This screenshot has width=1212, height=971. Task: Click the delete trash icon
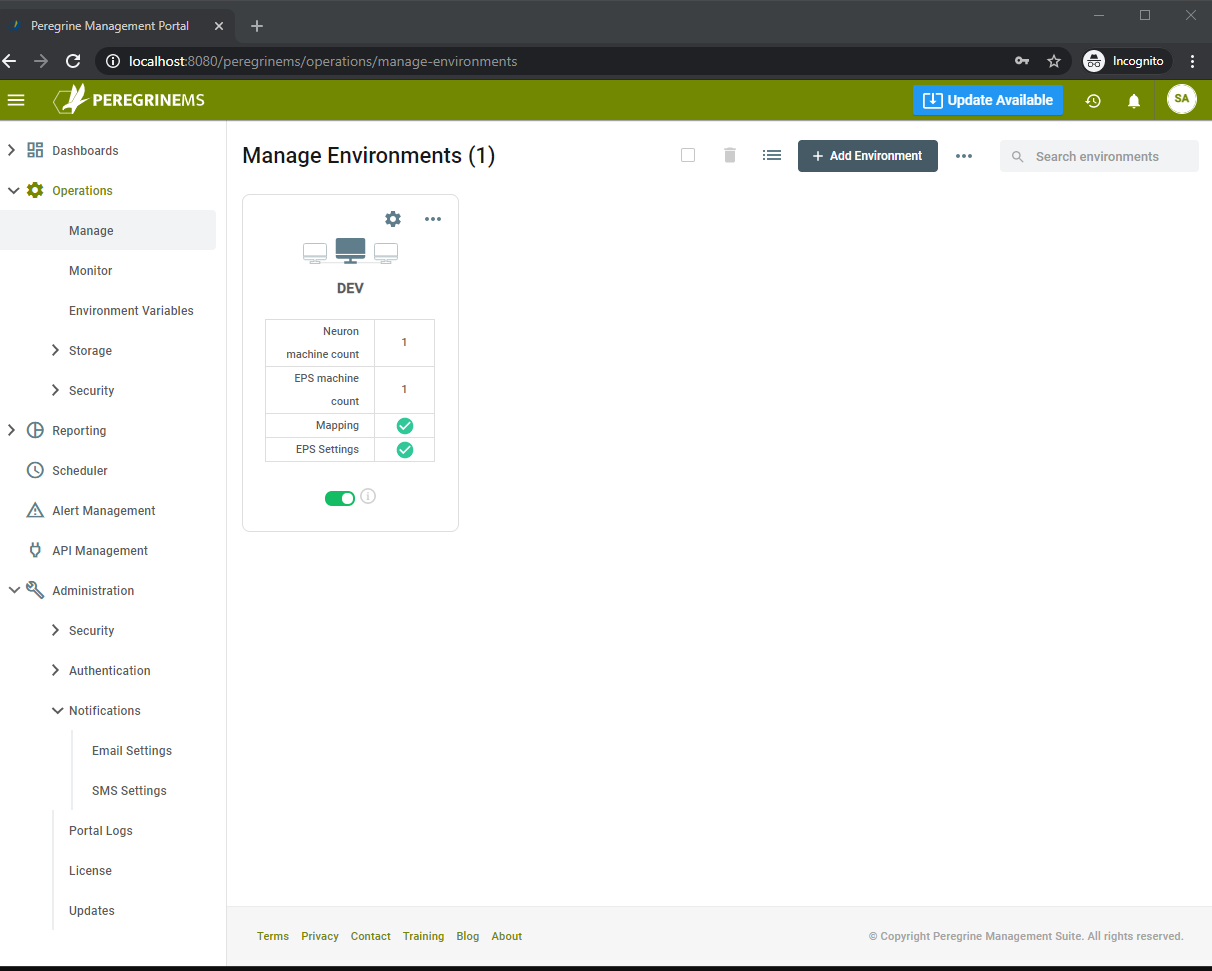point(730,155)
